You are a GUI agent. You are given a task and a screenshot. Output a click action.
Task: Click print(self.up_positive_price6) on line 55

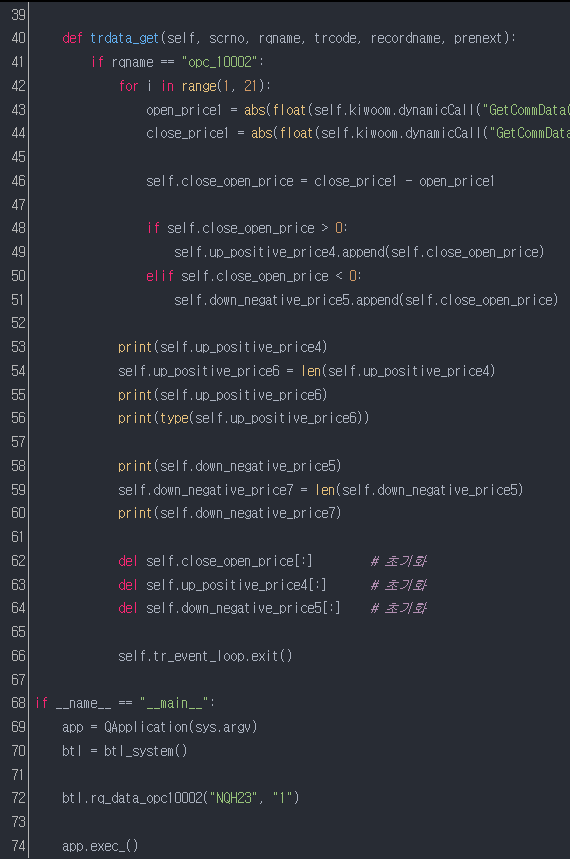[223, 395]
